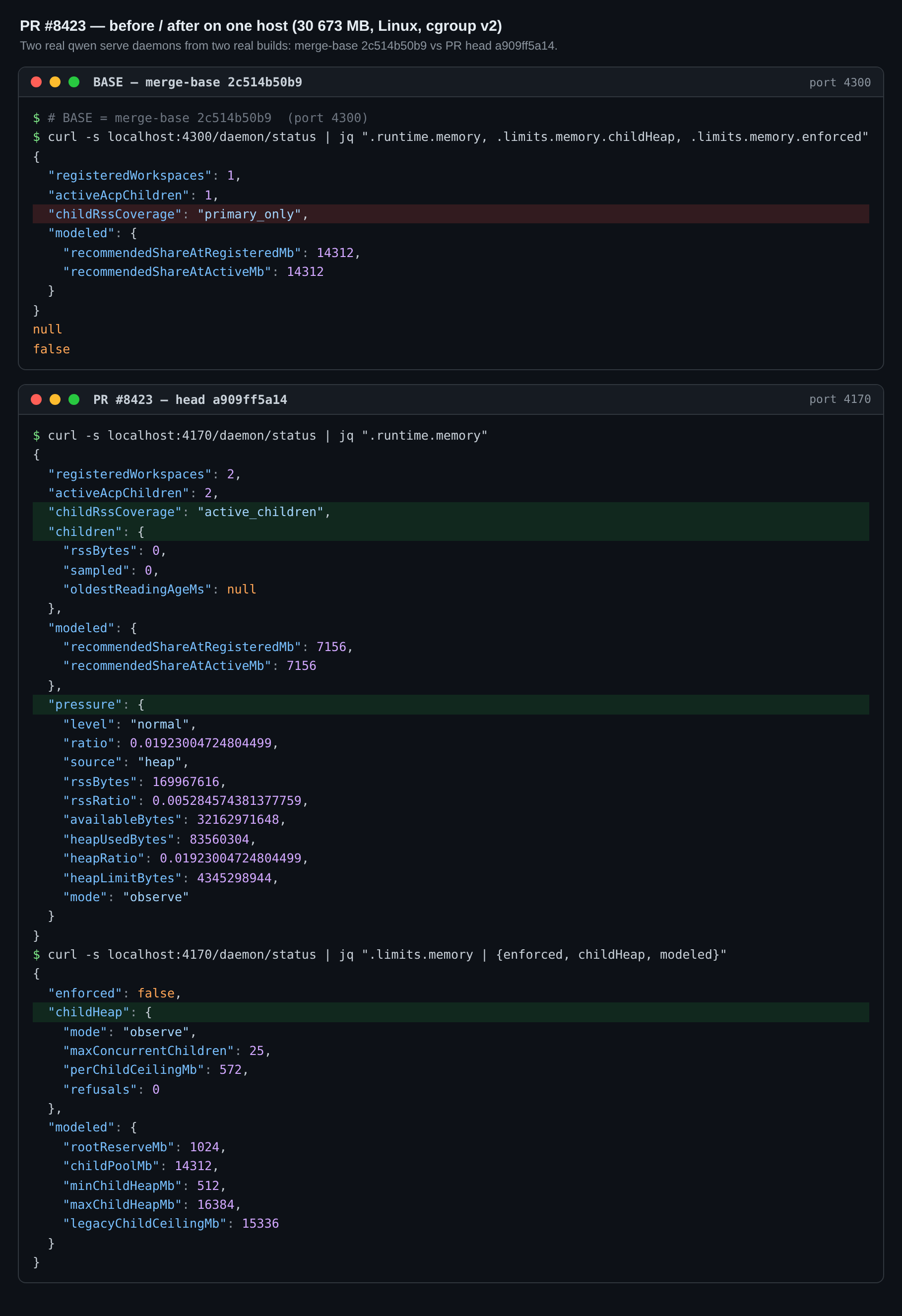Screen dimensions: 902x1316
Task: Click the line '"heapRatio": 0.01923004724804499'
Action: [x=186, y=858]
